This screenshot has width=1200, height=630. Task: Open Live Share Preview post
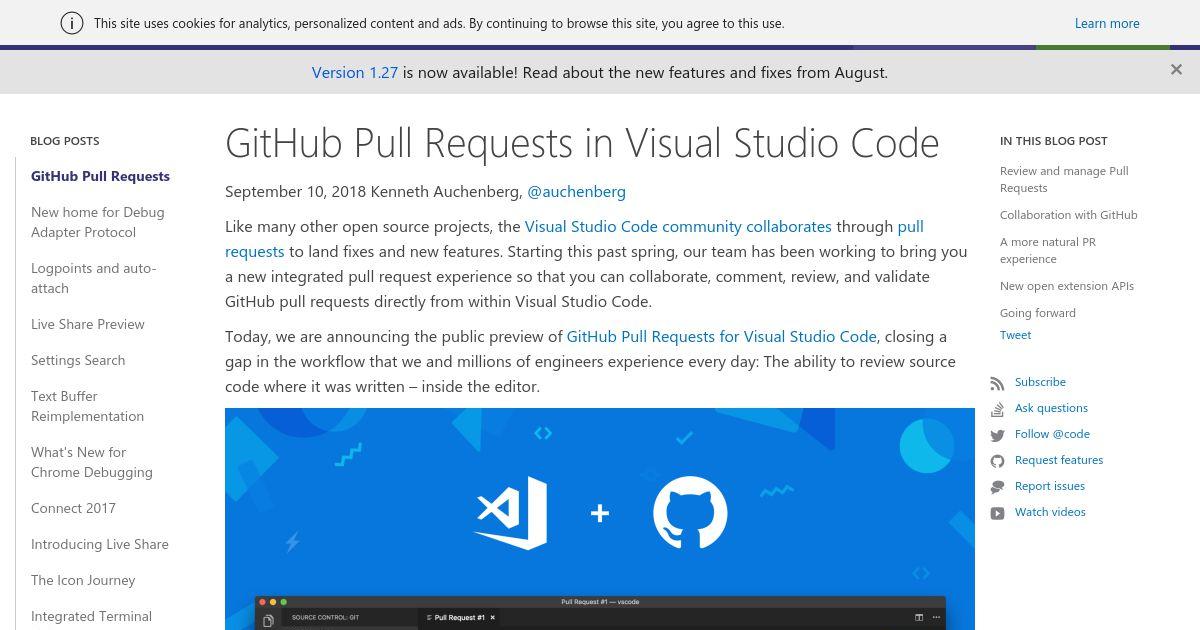pos(88,324)
